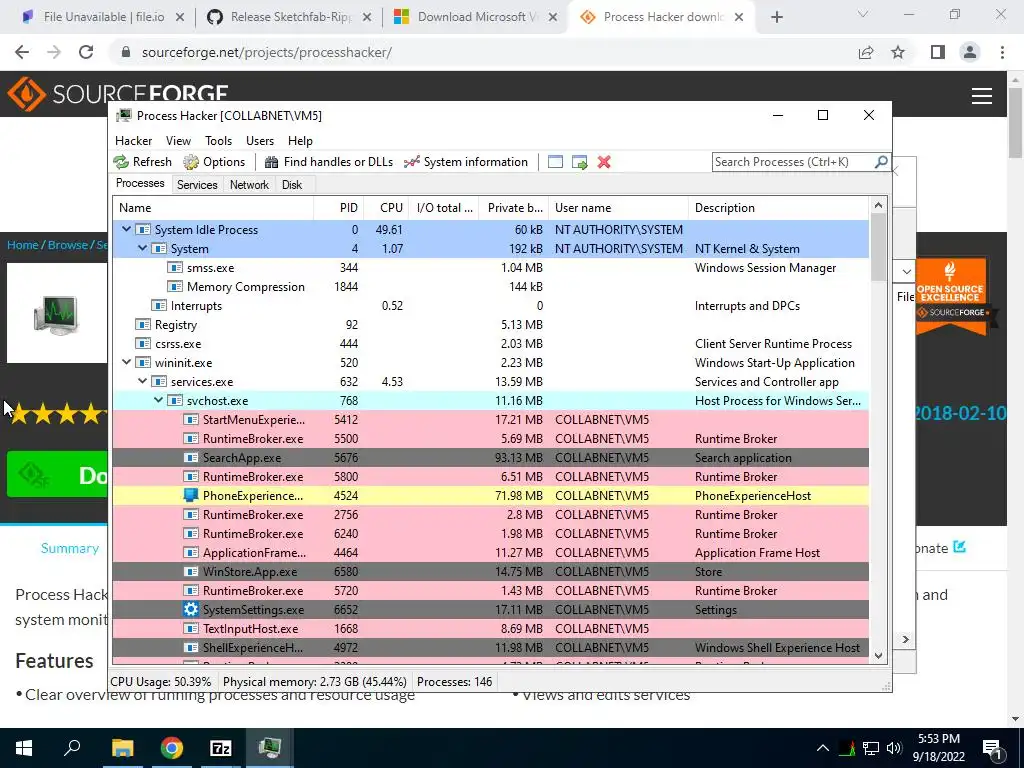The image size is (1024, 768).
Task: Open the View menu
Action: tap(178, 140)
